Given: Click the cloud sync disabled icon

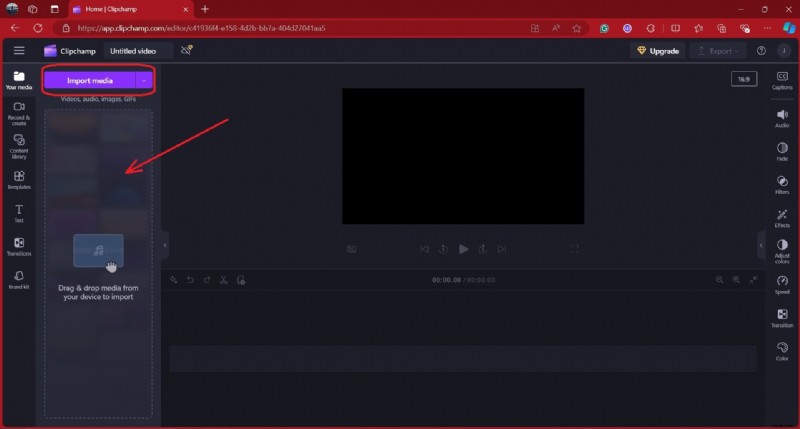Looking at the screenshot, I should (x=187, y=50).
